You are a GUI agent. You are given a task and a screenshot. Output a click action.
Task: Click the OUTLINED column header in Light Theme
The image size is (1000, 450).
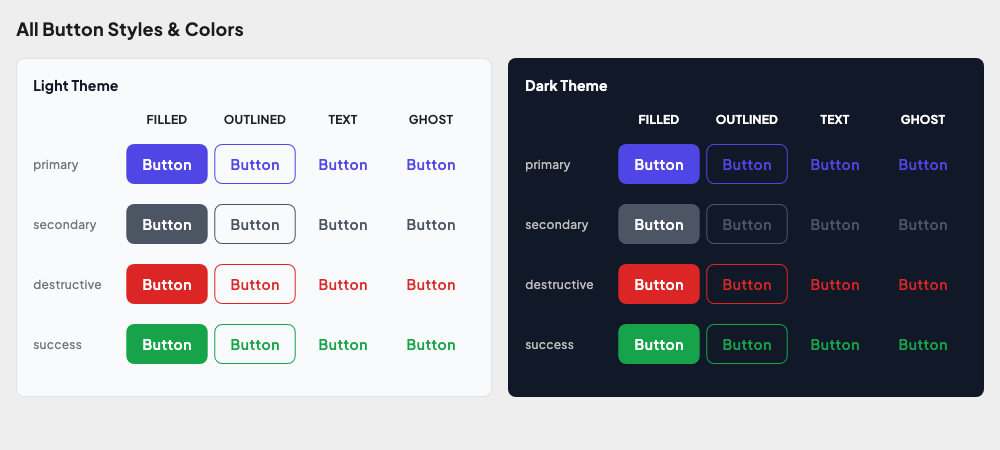[255, 119]
